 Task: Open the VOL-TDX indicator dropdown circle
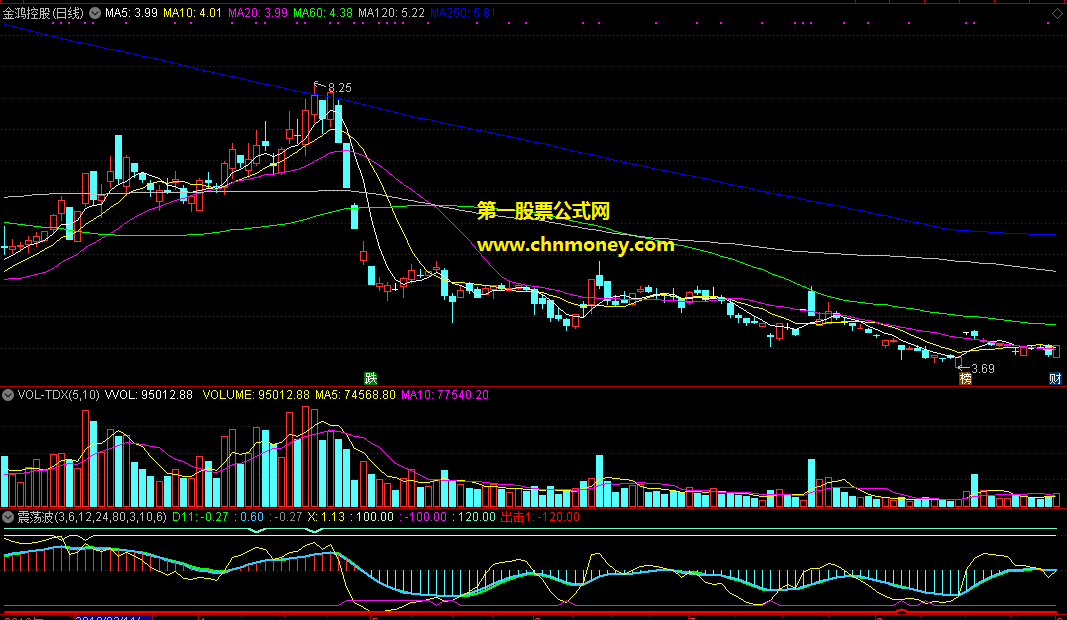(x=7, y=395)
